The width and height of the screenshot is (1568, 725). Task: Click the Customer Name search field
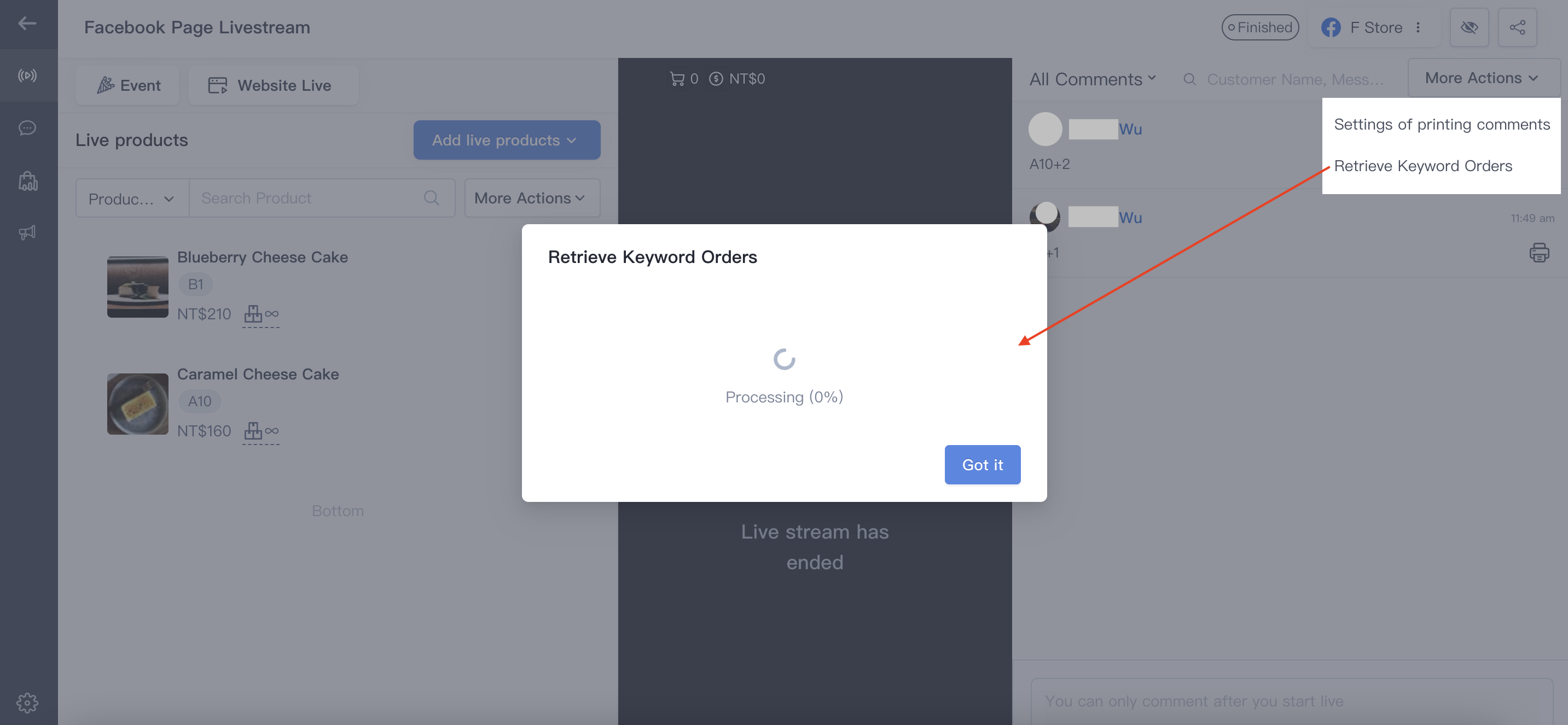(x=1294, y=80)
